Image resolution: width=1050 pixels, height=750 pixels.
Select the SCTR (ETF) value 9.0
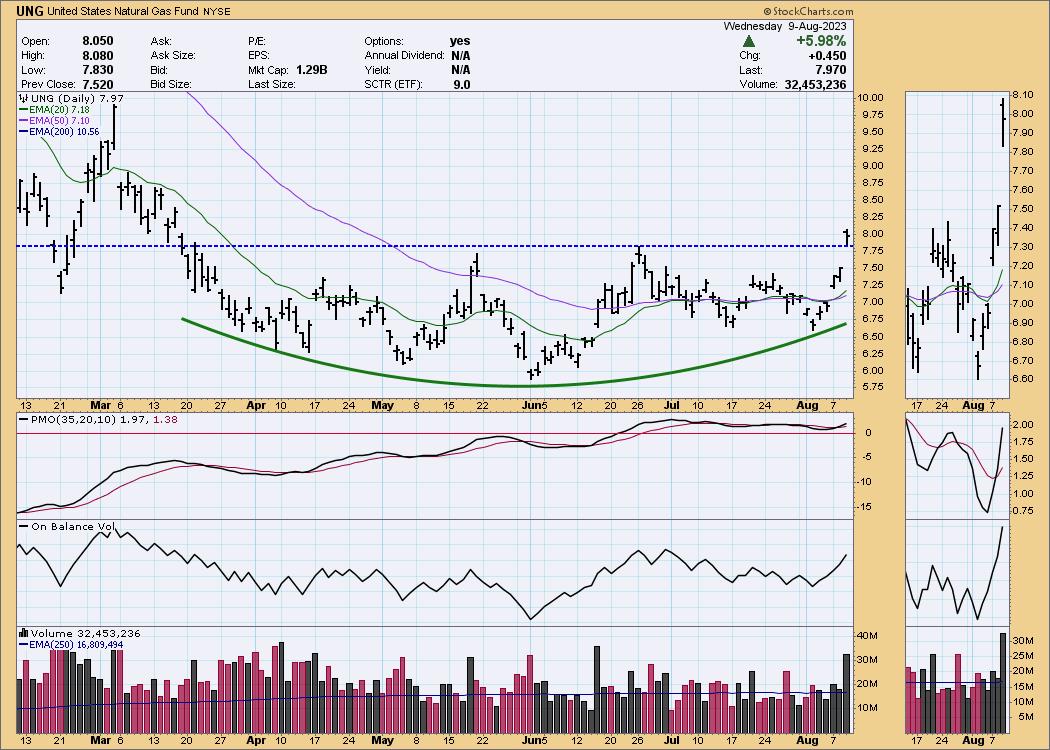[x=461, y=84]
